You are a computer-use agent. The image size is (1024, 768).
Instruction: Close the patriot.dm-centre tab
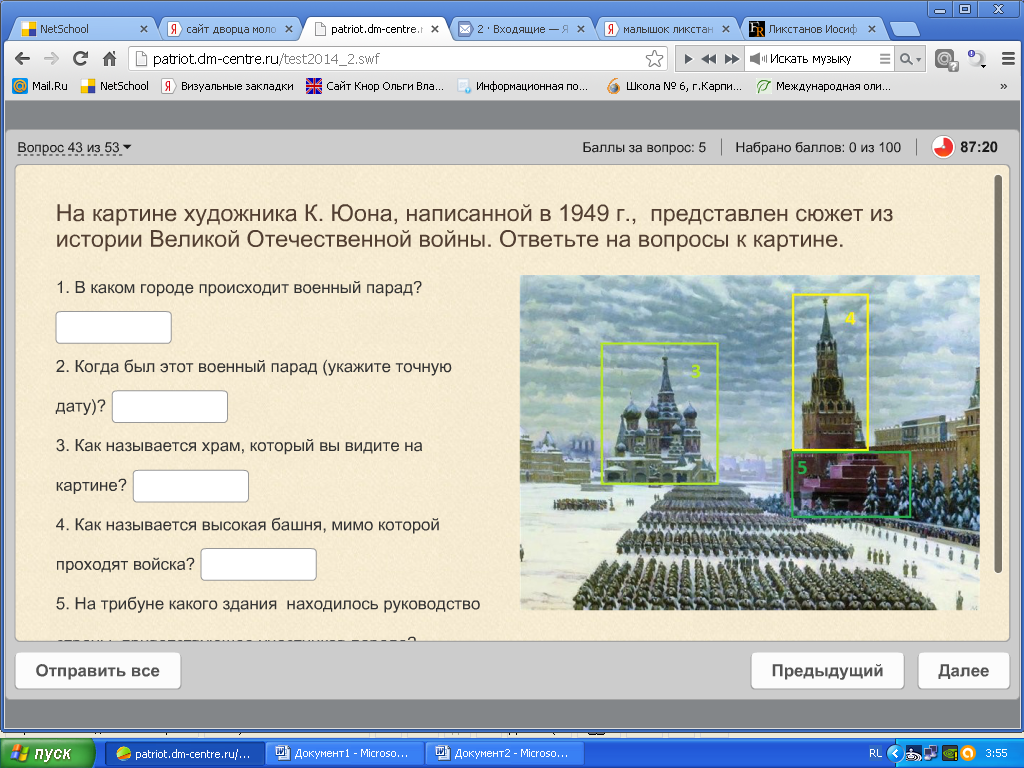coord(434,29)
